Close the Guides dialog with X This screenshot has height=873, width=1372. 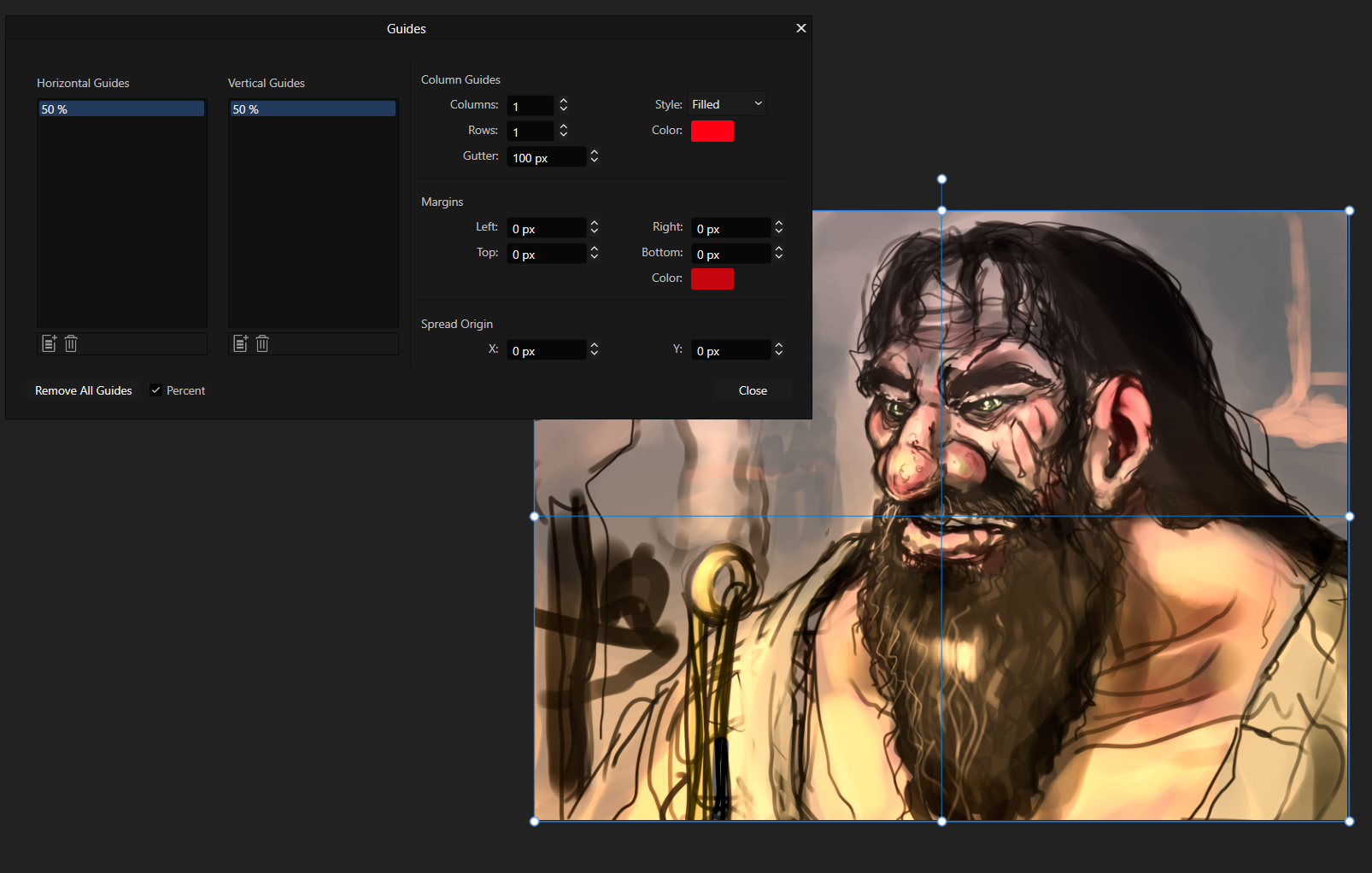801,28
